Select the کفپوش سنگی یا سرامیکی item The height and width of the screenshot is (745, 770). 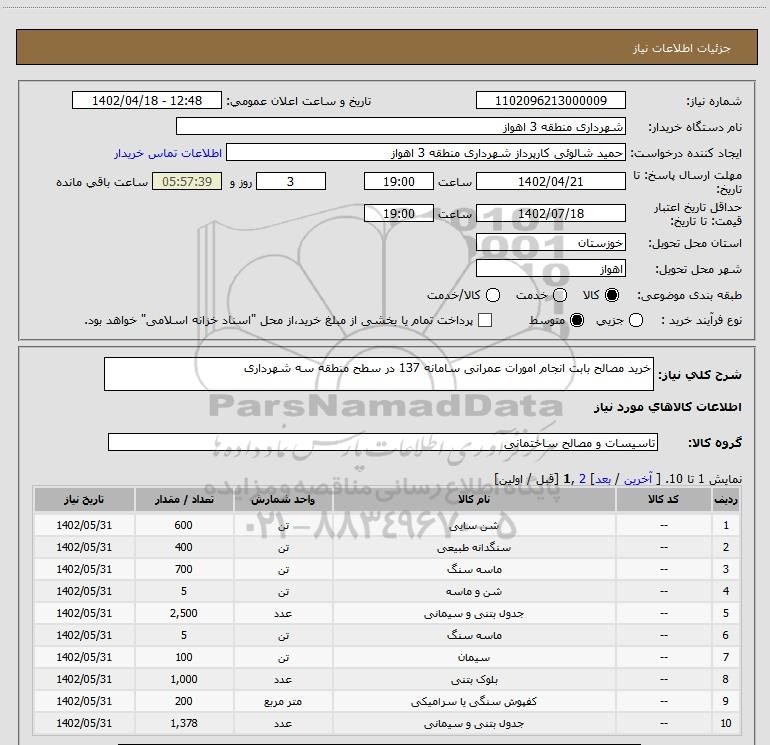tap(474, 701)
